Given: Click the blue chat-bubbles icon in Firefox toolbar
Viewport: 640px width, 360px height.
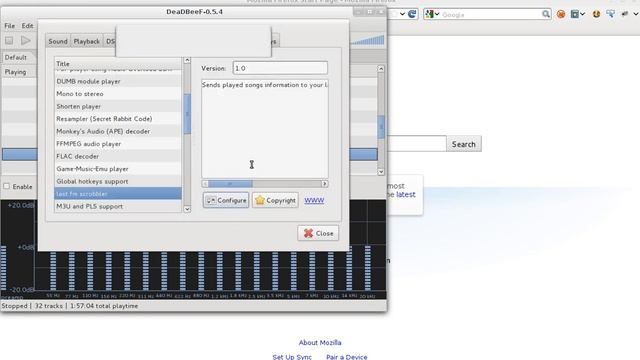Looking at the screenshot, I should point(611,14).
